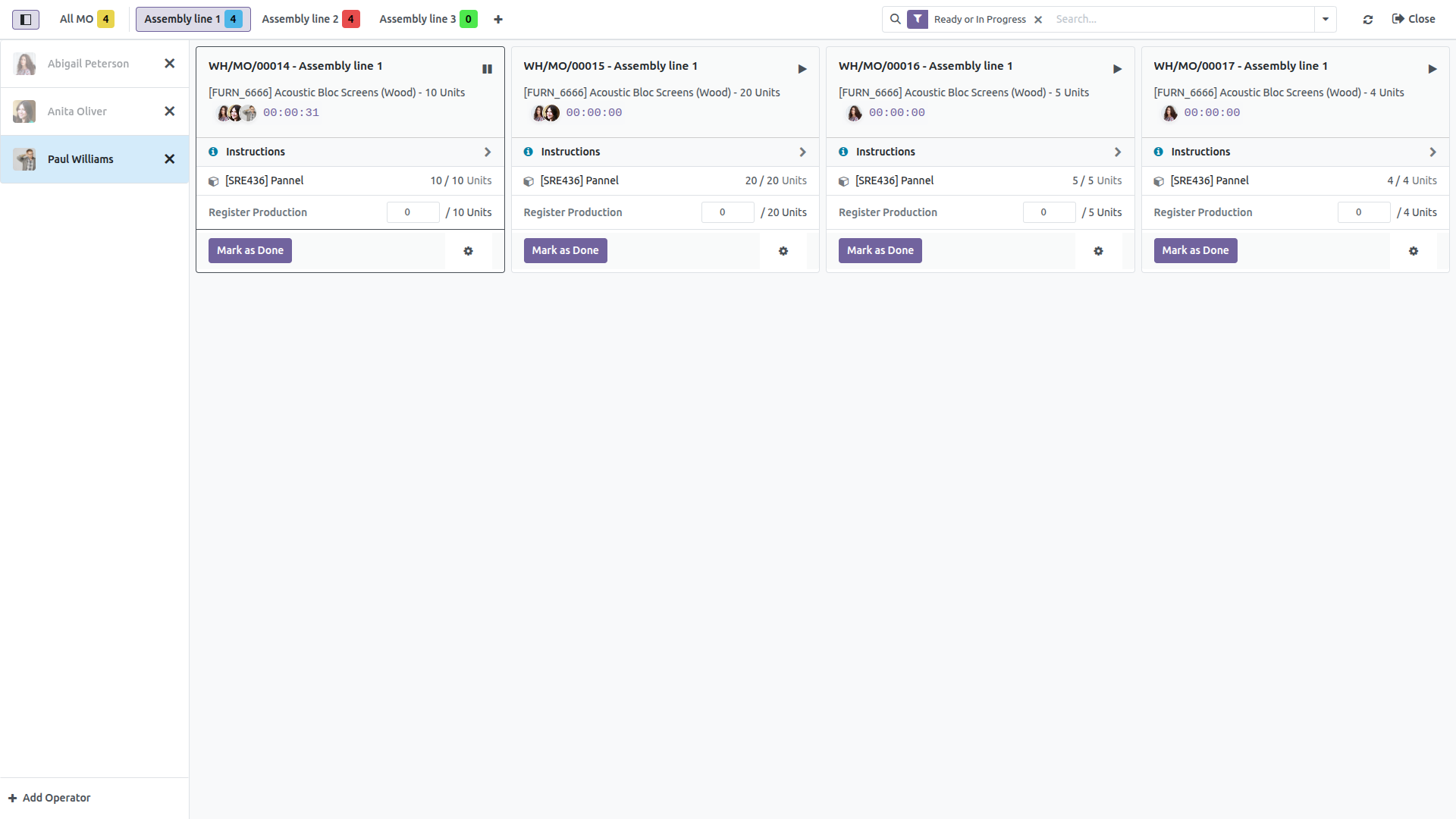Remove operator Abigail Peterson
This screenshot has width=1456, height=819.
click(170, 64)
